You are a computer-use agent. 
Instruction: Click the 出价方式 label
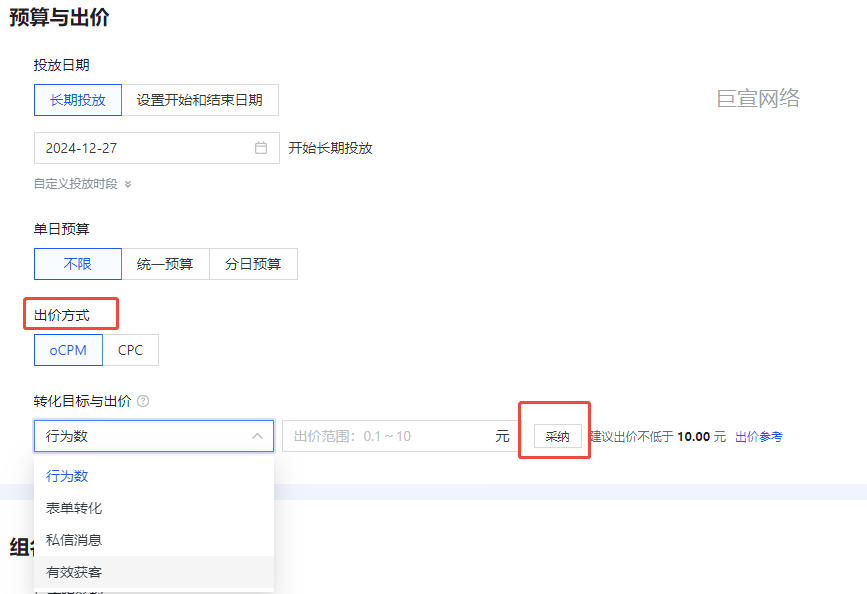(x=61, y=315)
